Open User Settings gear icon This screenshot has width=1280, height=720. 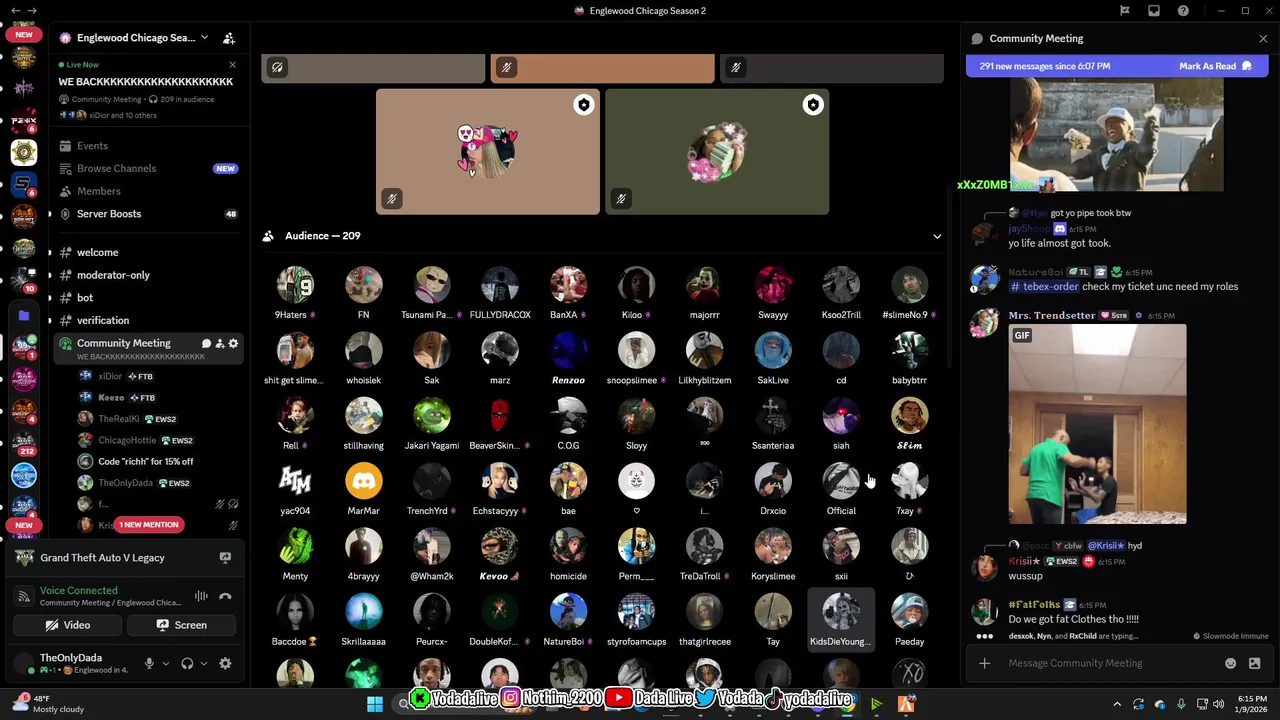point(225,663)
